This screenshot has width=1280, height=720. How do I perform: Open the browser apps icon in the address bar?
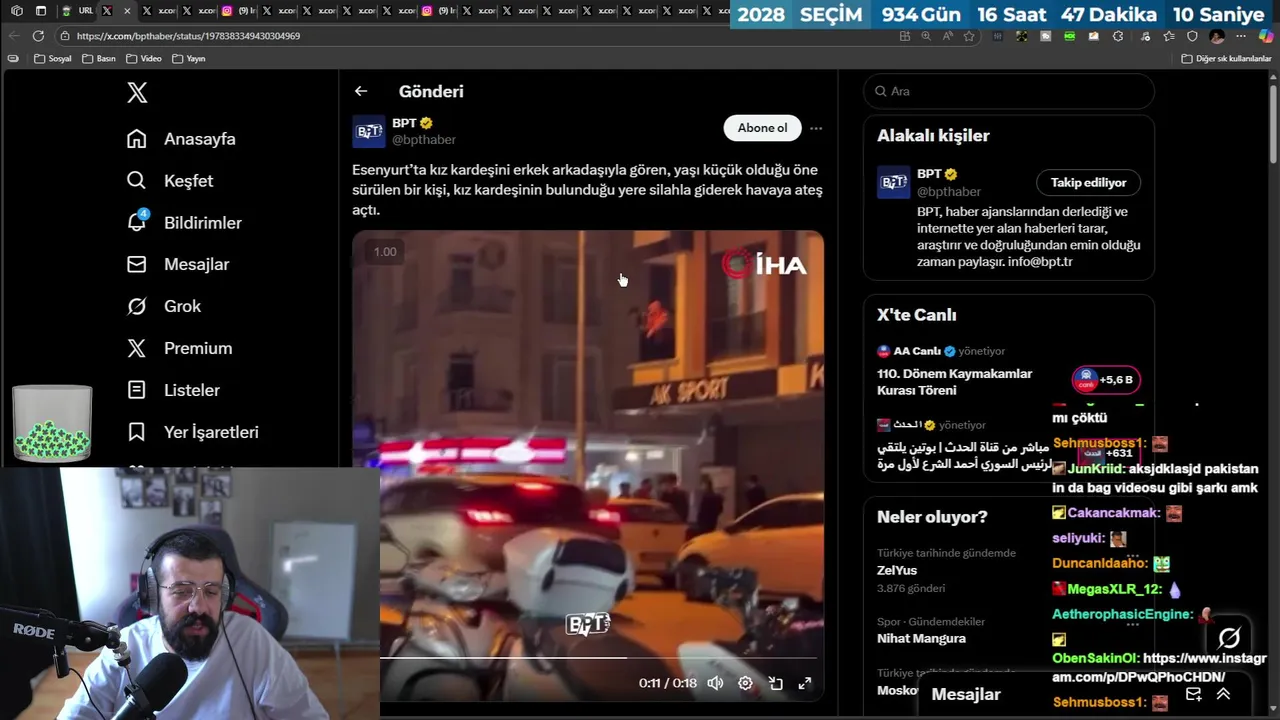point(905,36)
